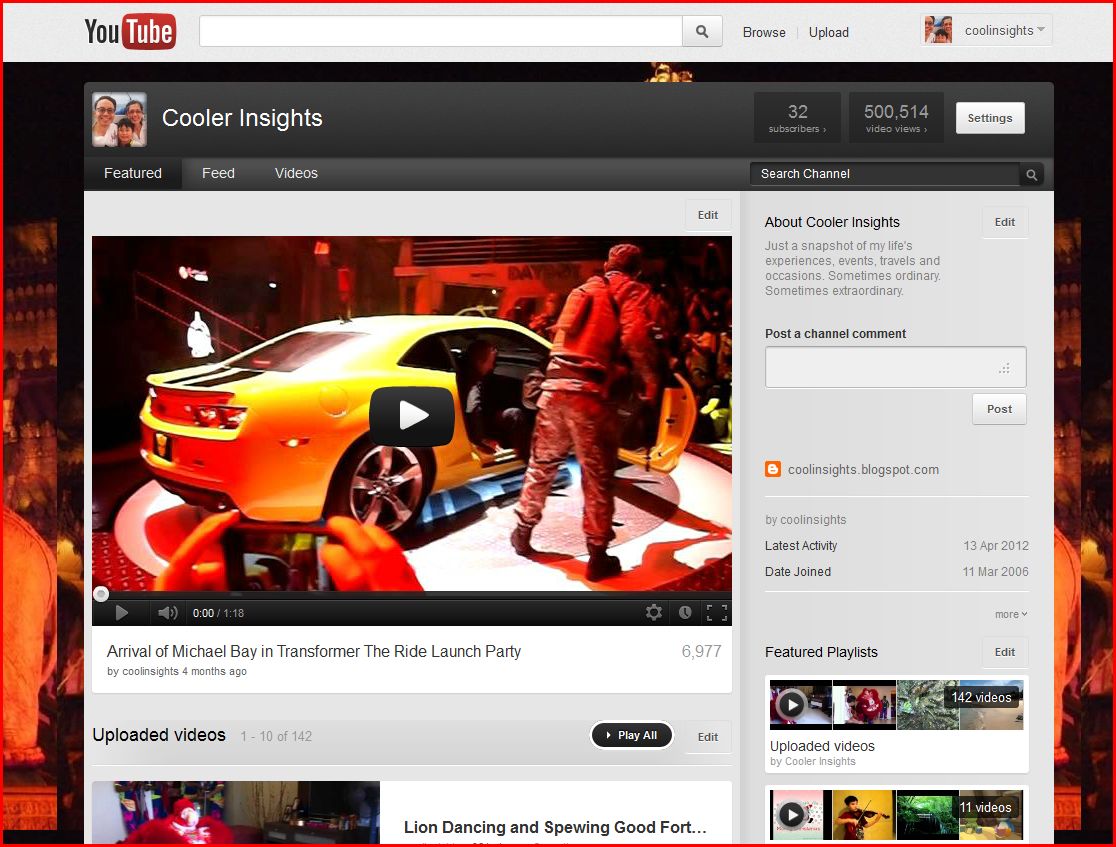
Task: Click the video progress scrubber handle
Action: click(101, 594)
